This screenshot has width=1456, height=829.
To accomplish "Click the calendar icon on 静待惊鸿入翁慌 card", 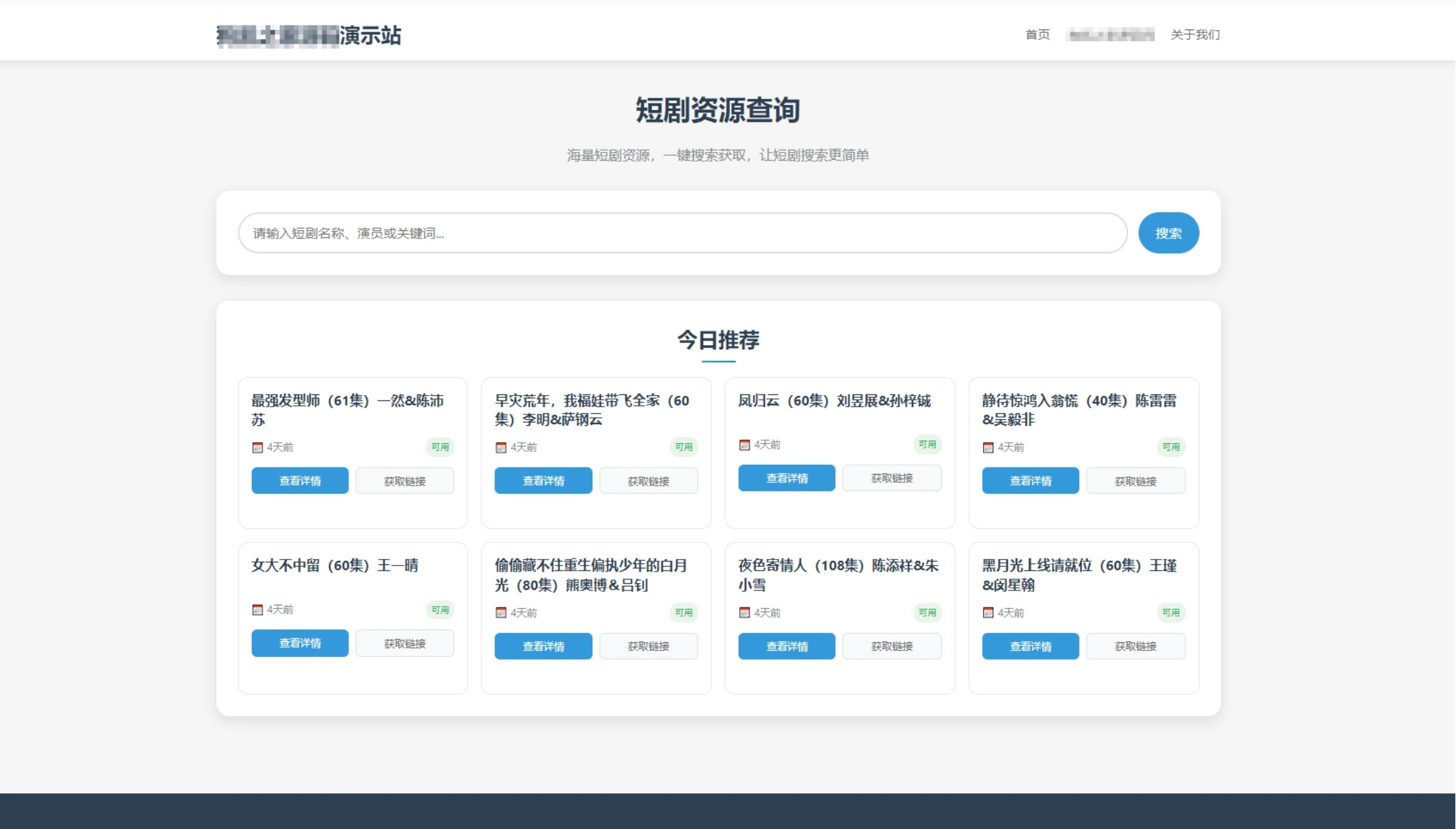I will [988, 447].
